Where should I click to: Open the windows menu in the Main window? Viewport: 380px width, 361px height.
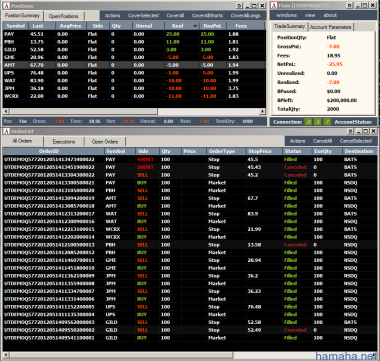(286, 15)
